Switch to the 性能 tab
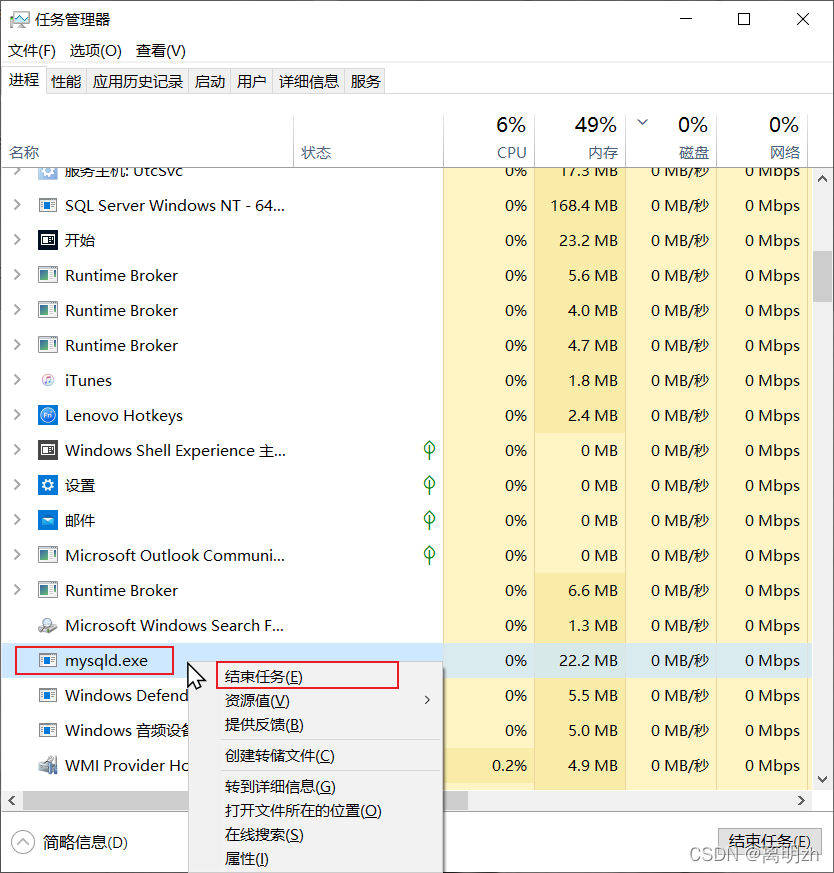This screenshot has height=873, width=834. click(x=66, y=82)
